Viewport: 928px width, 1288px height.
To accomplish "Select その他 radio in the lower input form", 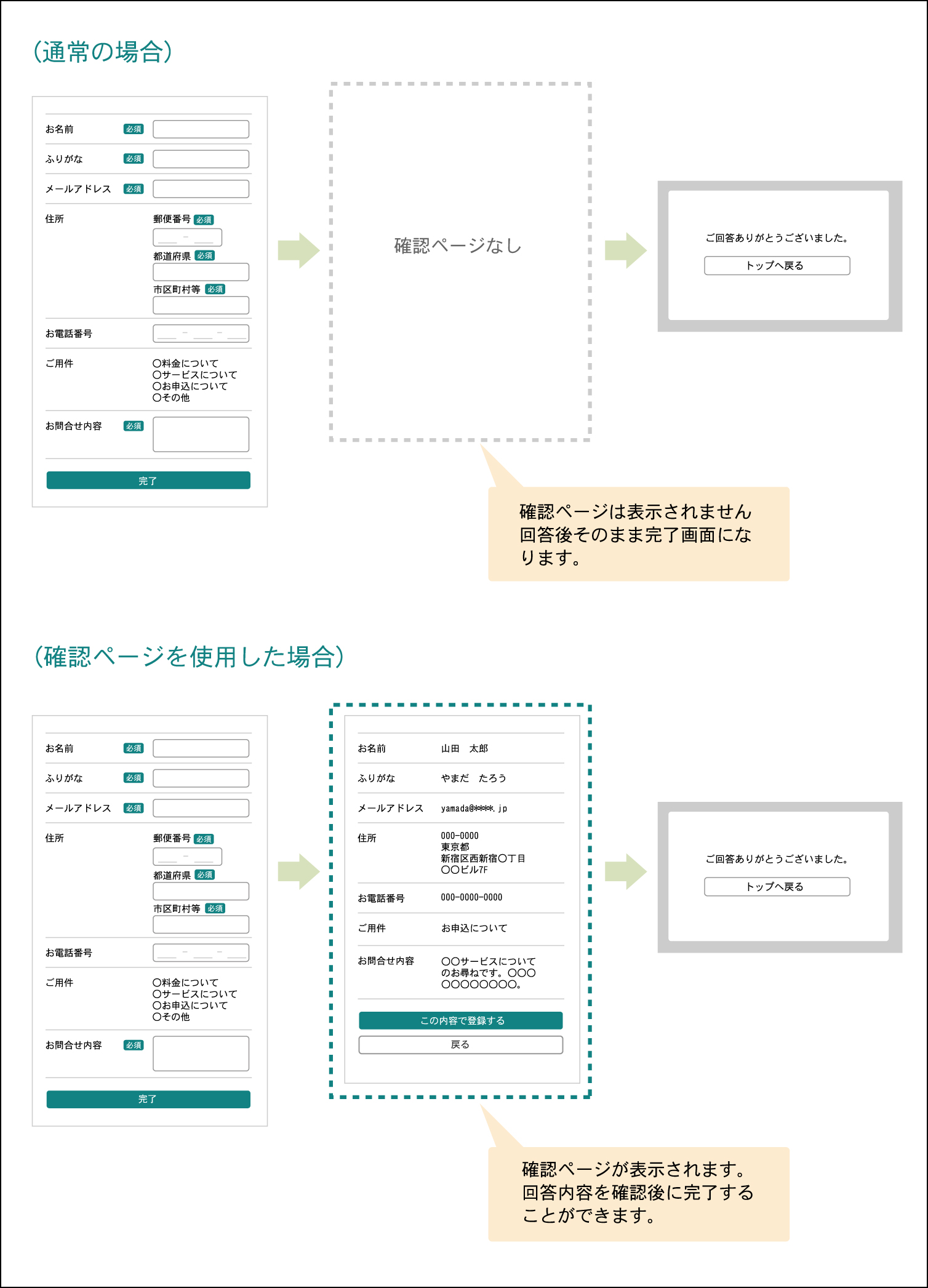I will pos(157,1017).
